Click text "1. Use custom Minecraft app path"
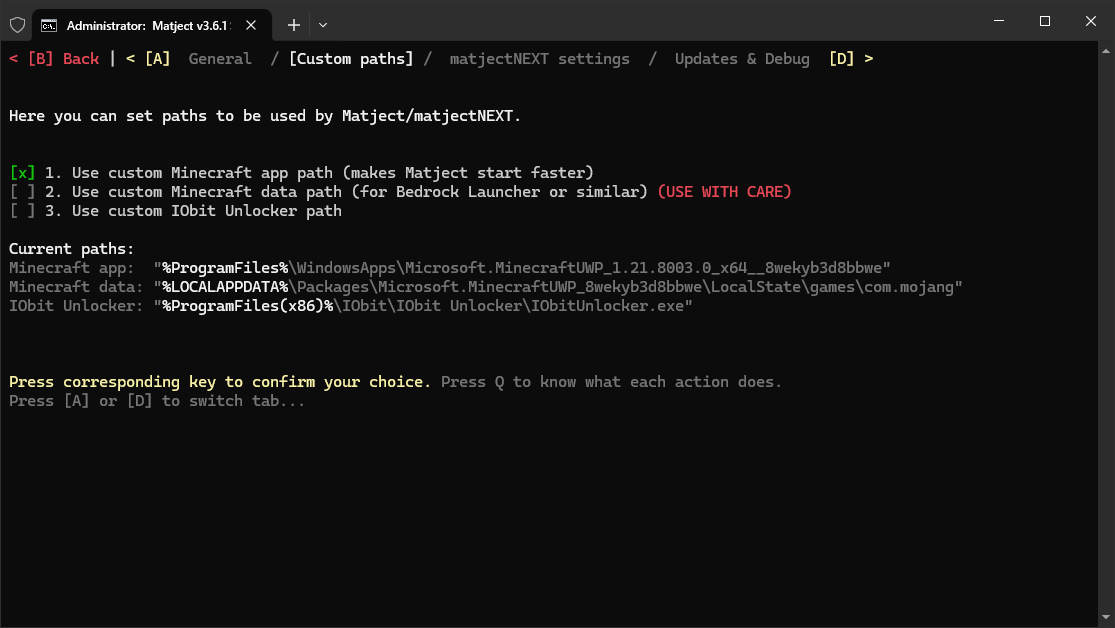The height and width of the screenshot is (628, 1115). [x=188, y=173]
